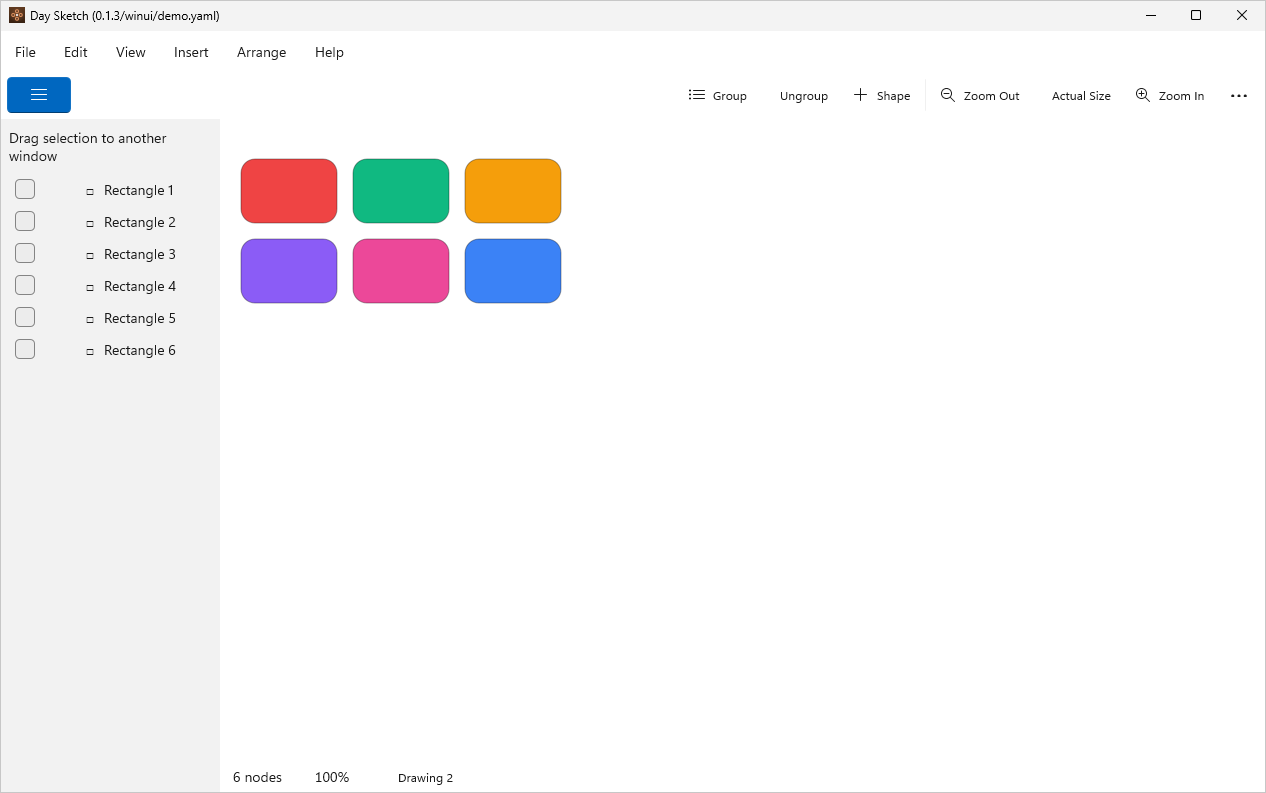
Task: Select the Rectangle 6 list row label
Action: point(140,350)
